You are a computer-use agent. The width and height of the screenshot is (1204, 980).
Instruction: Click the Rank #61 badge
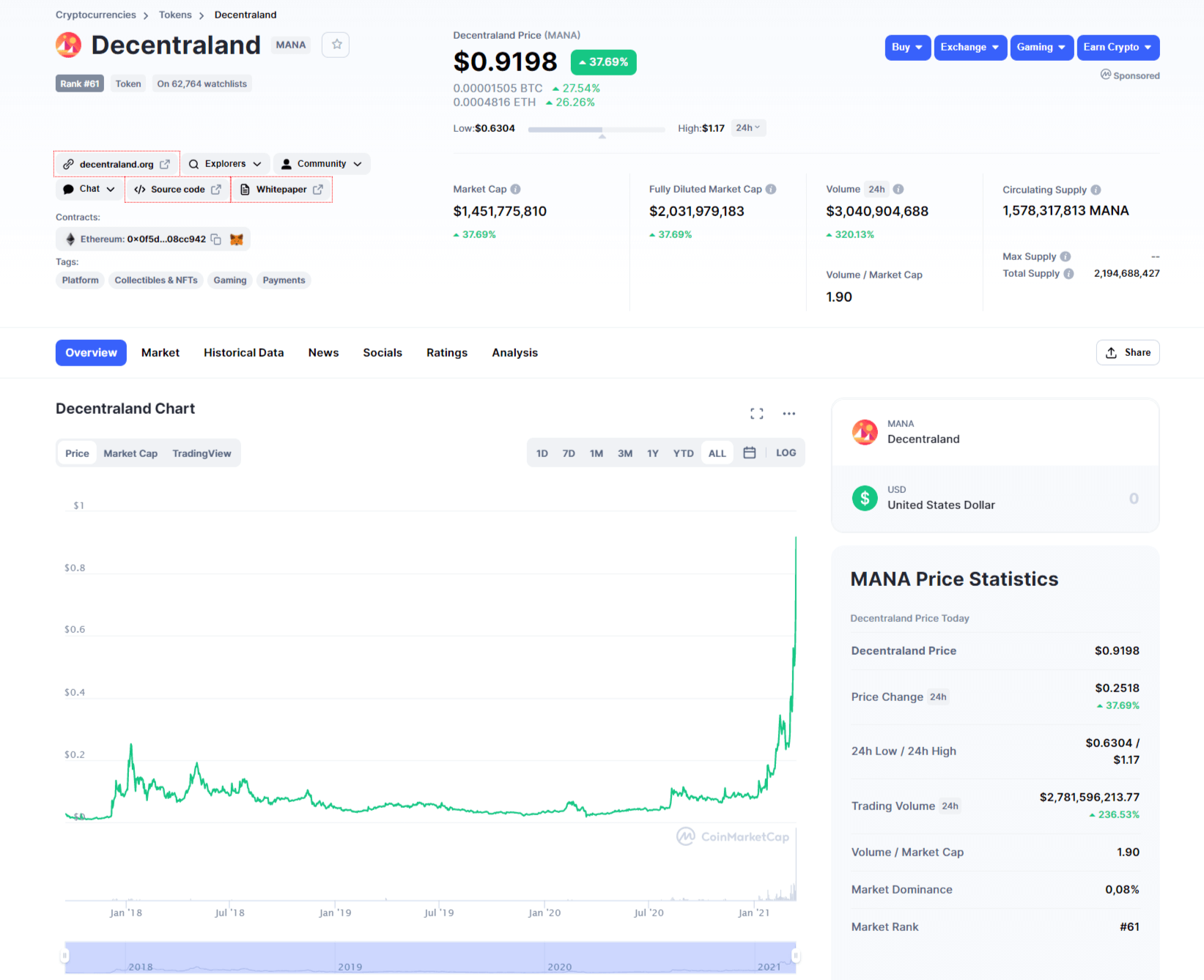point(80,83)
